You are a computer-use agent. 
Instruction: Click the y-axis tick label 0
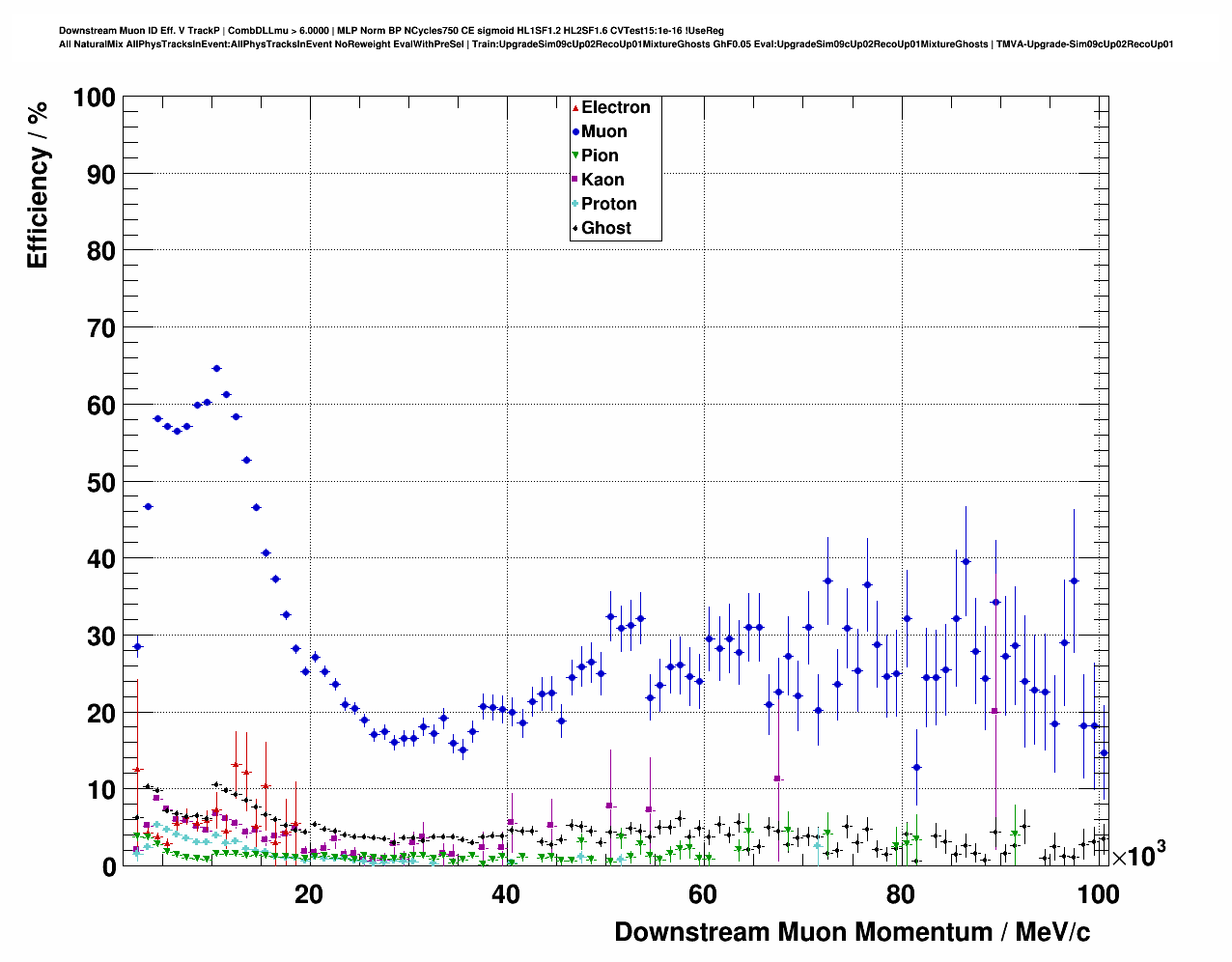click(109, 867)
